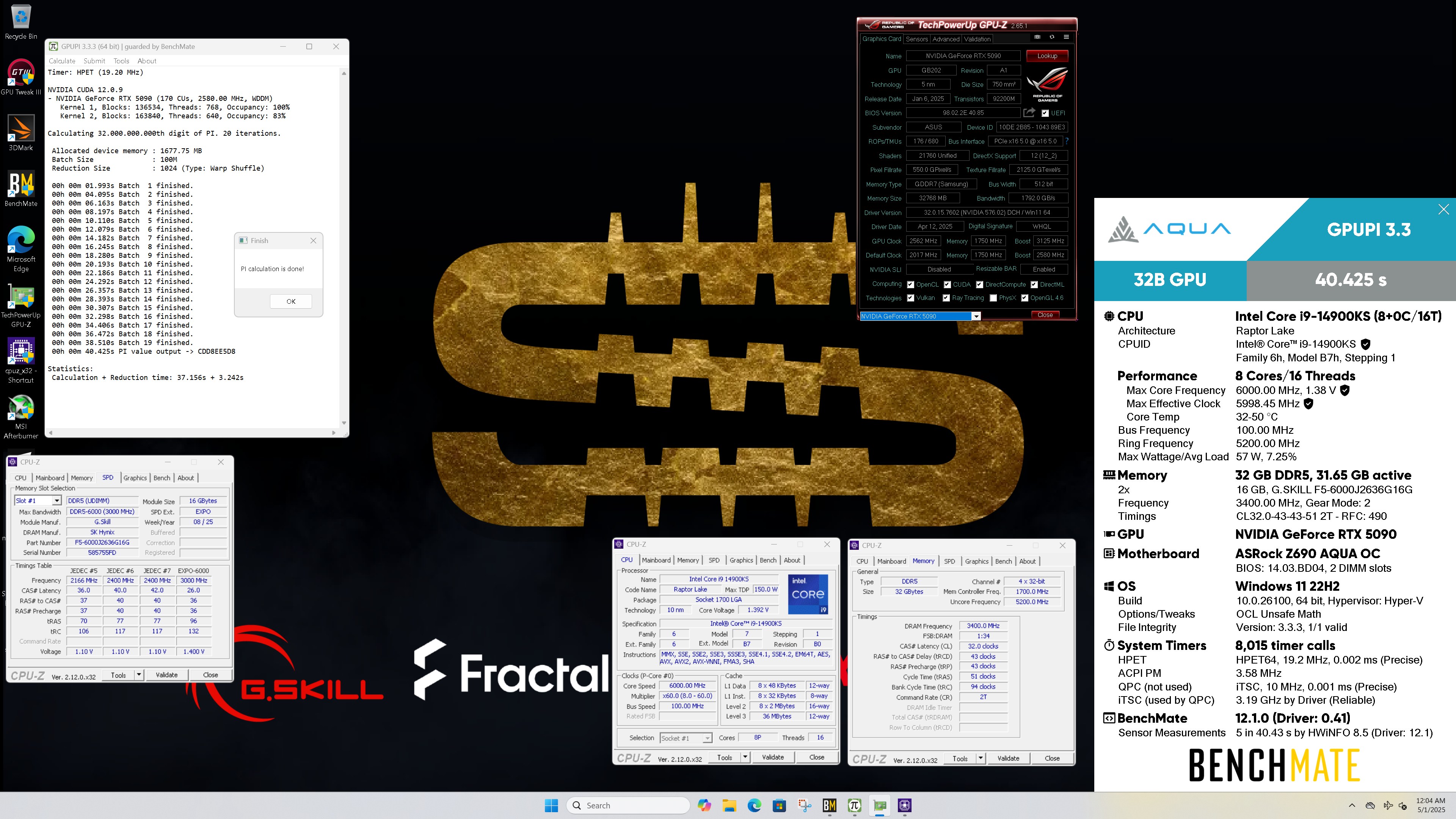Select the BenchMate desktop shortcut
The height and width of the screenshot is (819, 1456).
(21, 189)
